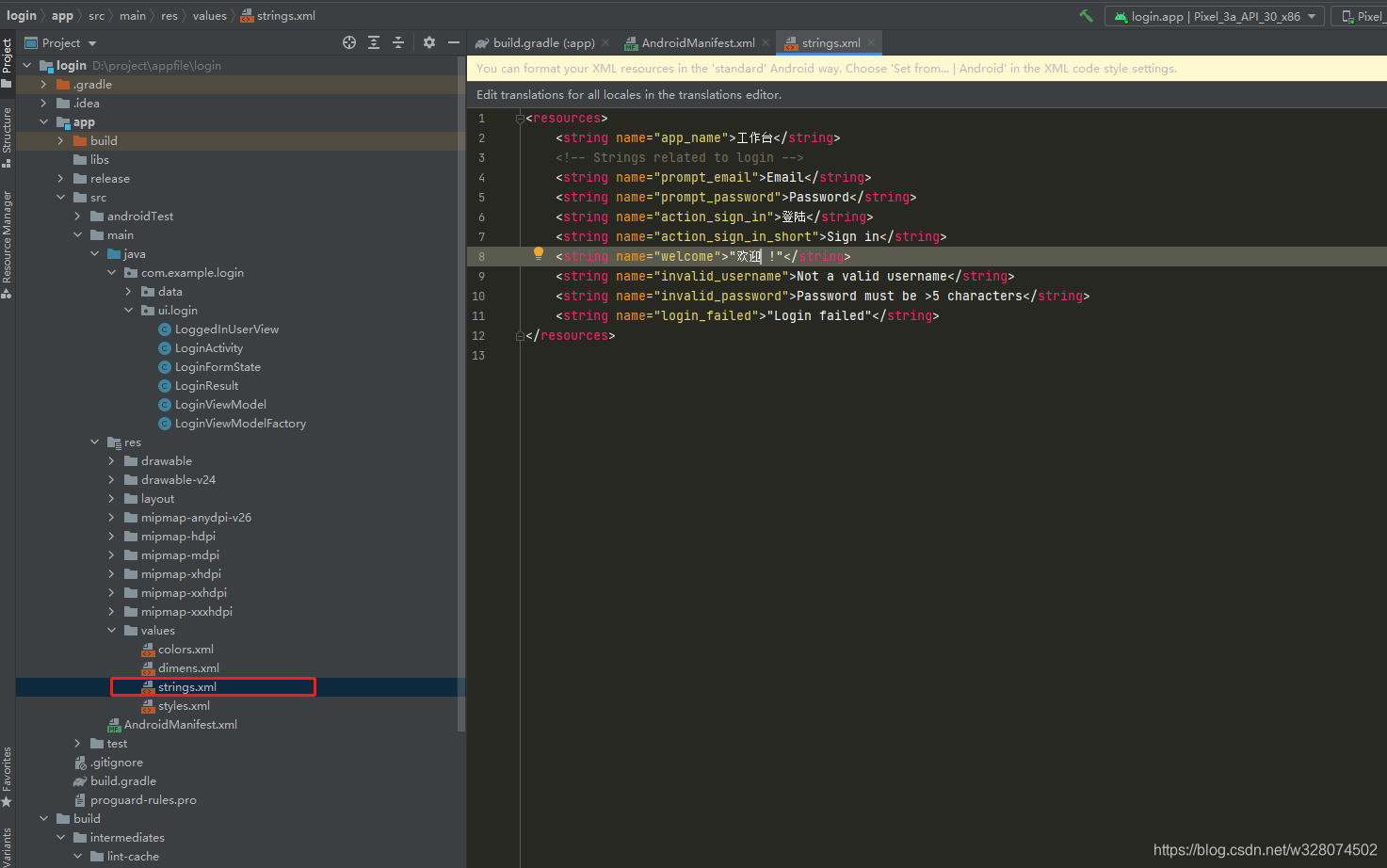The width and height of the screenshot is (1387, 868).
Task: Expand the lint-cache folder
Action: point(77,857)
